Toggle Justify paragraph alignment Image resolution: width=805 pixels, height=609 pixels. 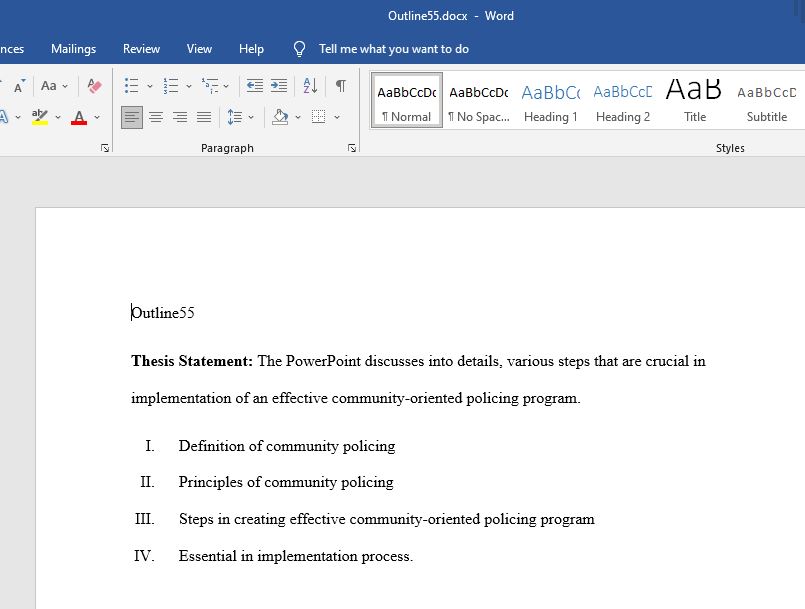(x=204, y=117)
